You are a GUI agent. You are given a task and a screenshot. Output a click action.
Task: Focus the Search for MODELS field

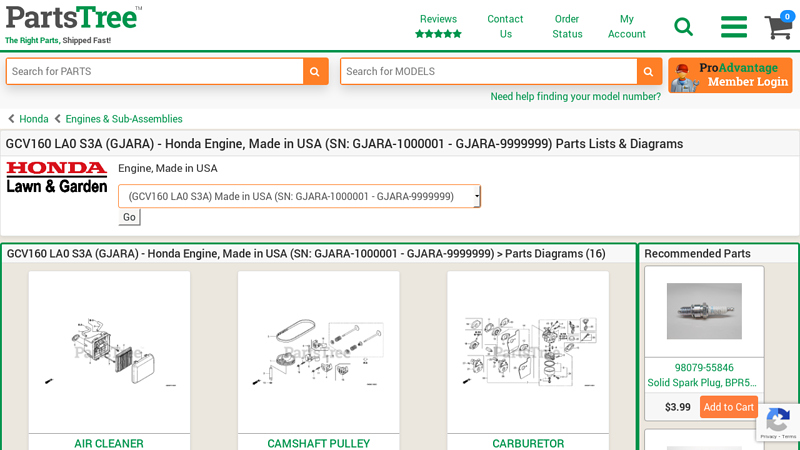[x=489, y=71]
